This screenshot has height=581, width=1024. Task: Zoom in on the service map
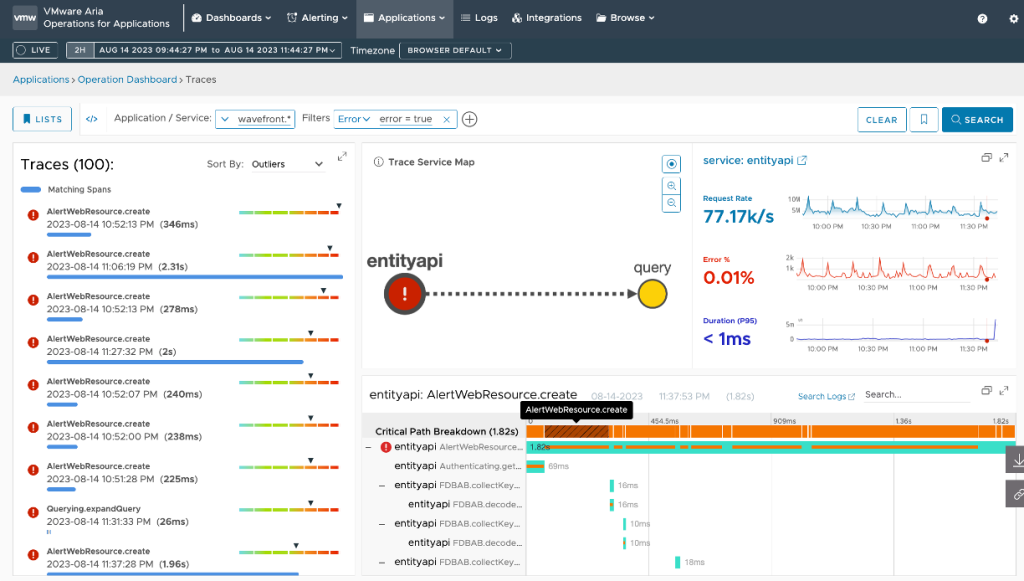(671, 186)
